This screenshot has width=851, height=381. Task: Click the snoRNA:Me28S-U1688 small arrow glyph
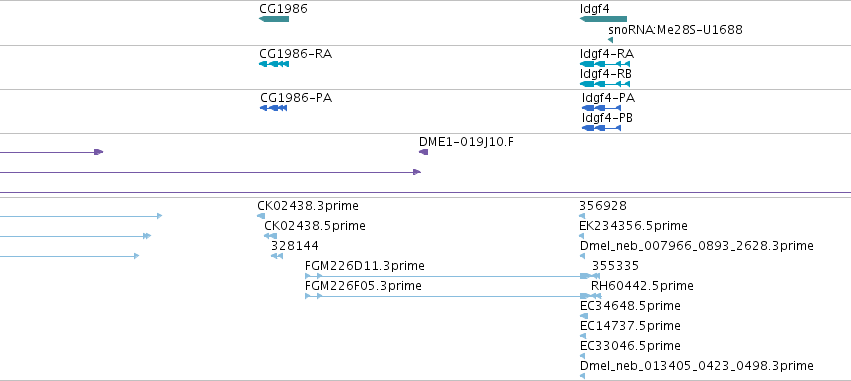(x=611, y=40)
